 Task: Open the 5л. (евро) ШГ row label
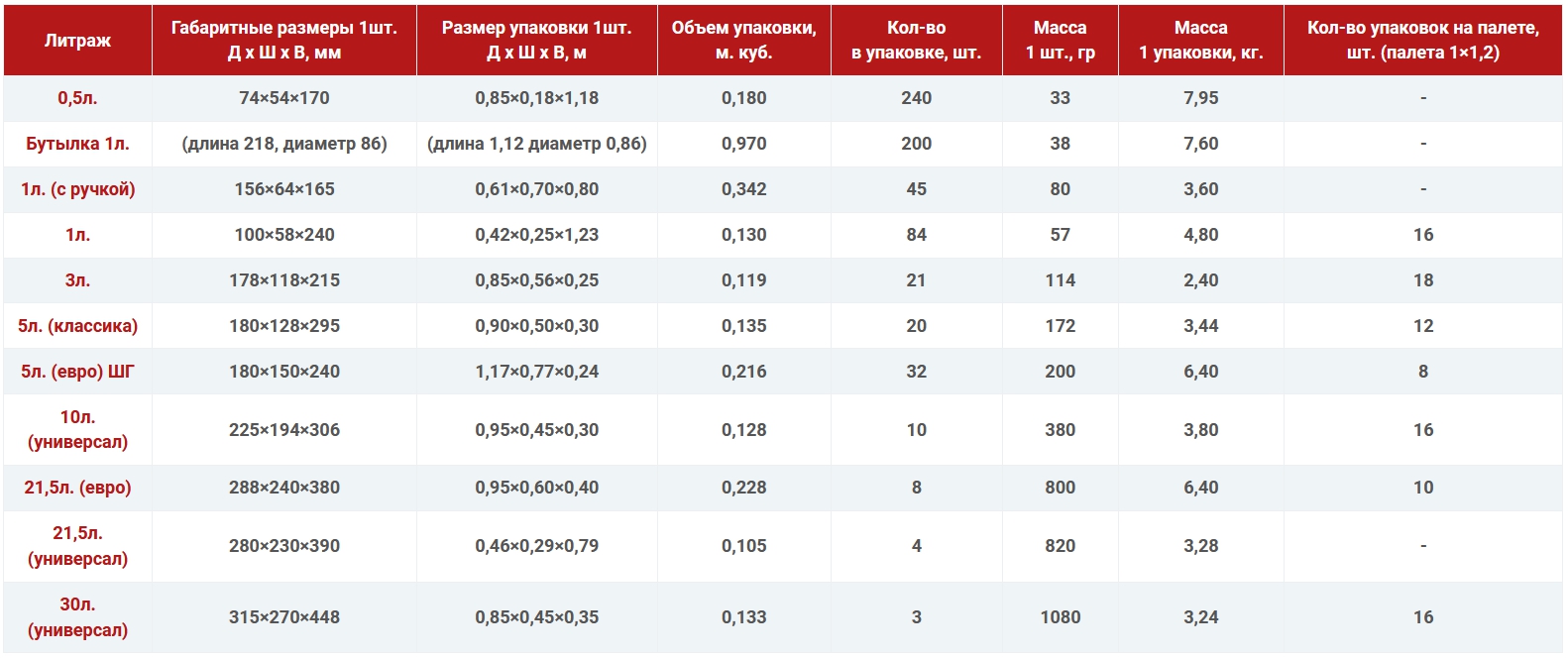[x=77, y=372]
